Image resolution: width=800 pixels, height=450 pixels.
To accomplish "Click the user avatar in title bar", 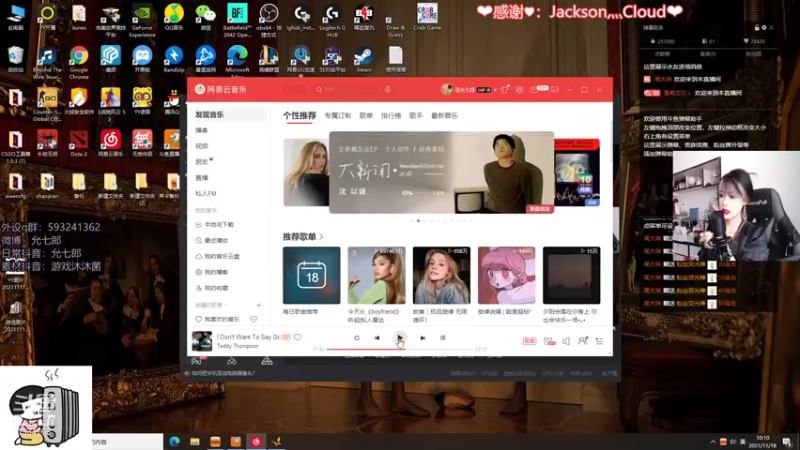I will coord(447,89).
